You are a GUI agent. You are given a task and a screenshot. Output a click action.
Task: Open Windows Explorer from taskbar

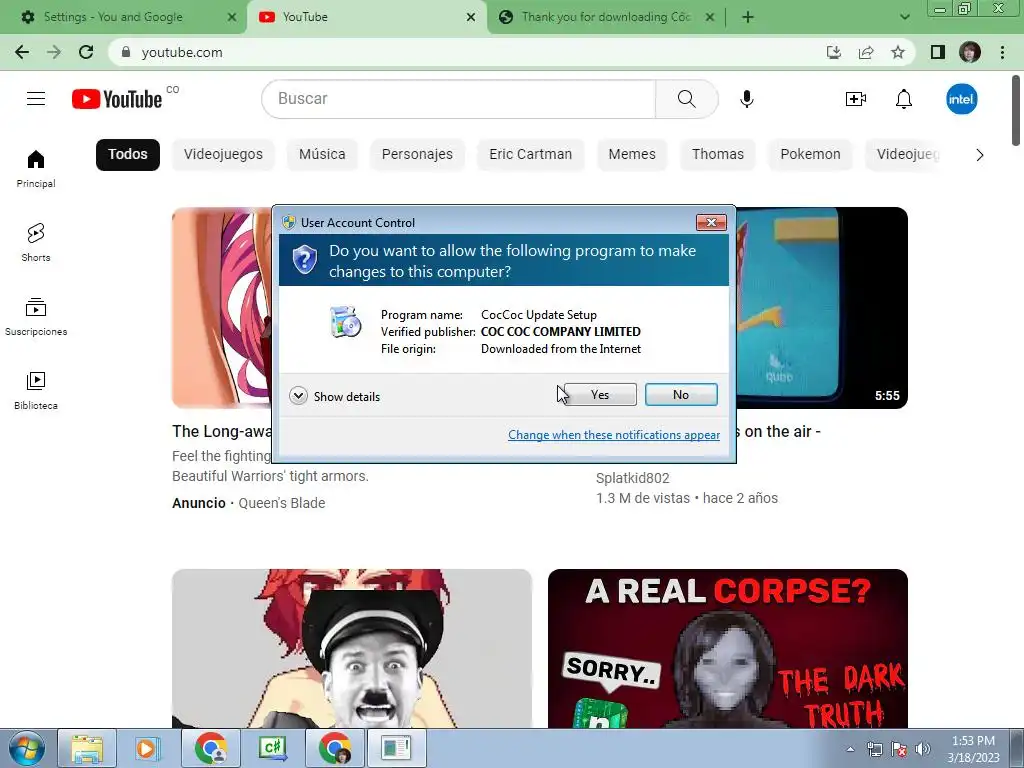click(88, 748)
